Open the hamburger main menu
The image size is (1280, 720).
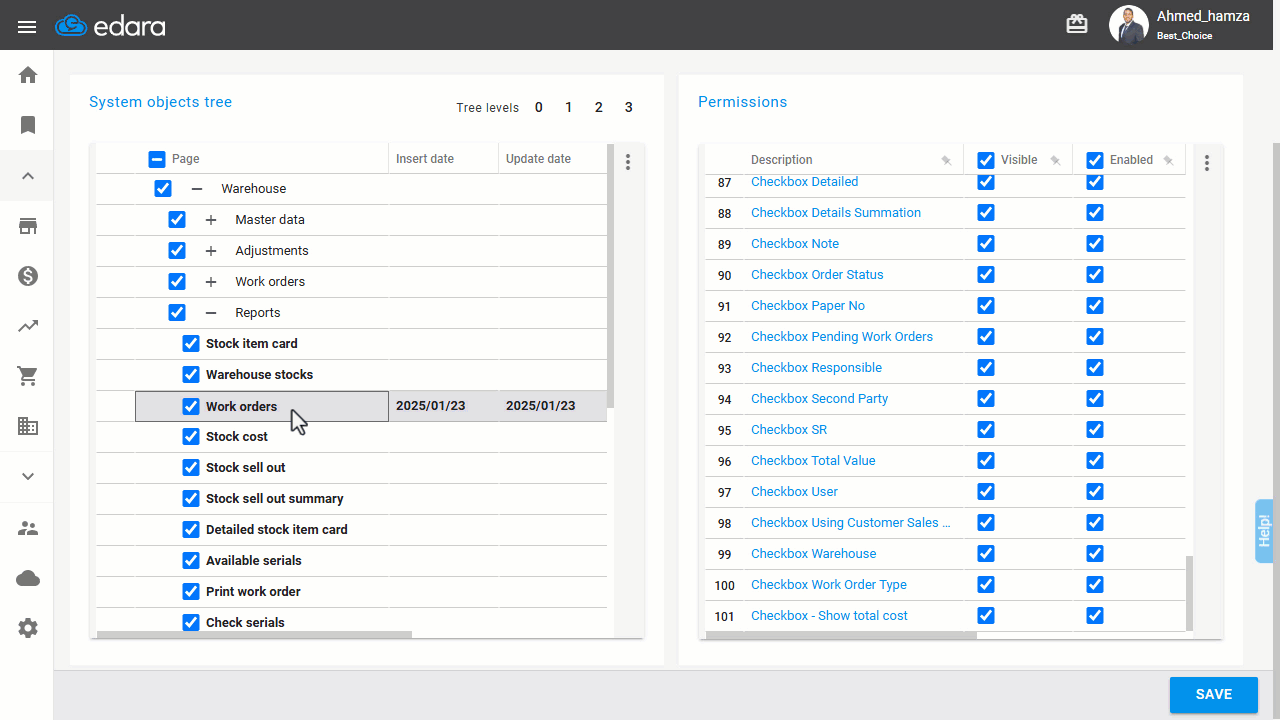(27, 27)
